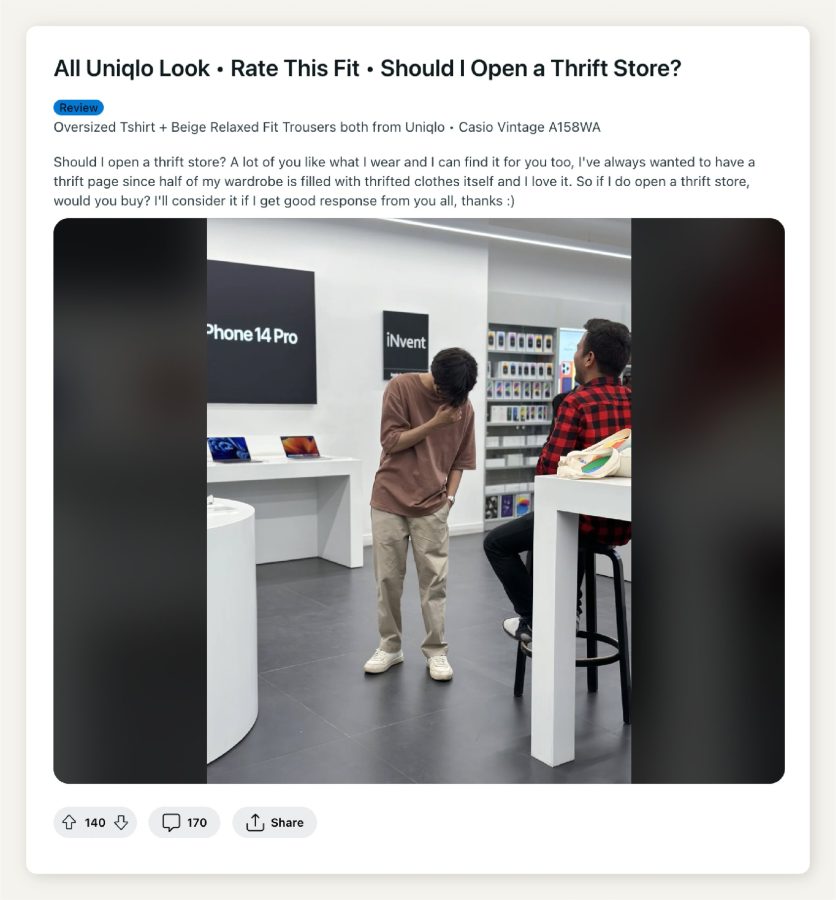The width and height of the screenshot is (836, 900).
Task: Click the blurred left side of image
Action: pyautogui.click(x=130, y=501)
